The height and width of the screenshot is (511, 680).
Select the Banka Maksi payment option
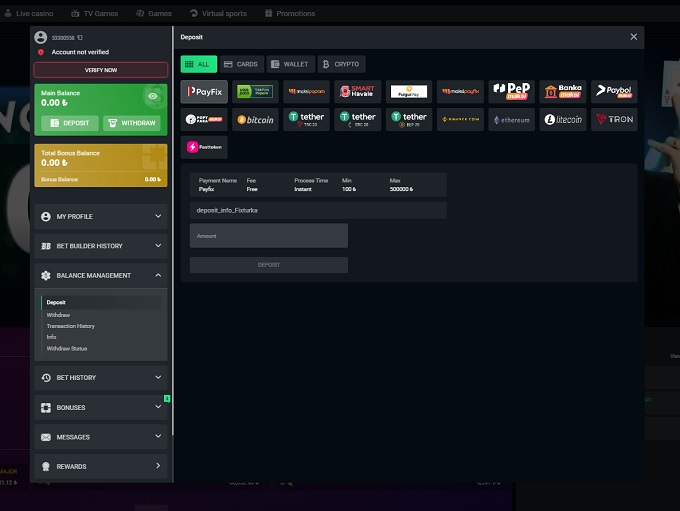coord(563,92)
